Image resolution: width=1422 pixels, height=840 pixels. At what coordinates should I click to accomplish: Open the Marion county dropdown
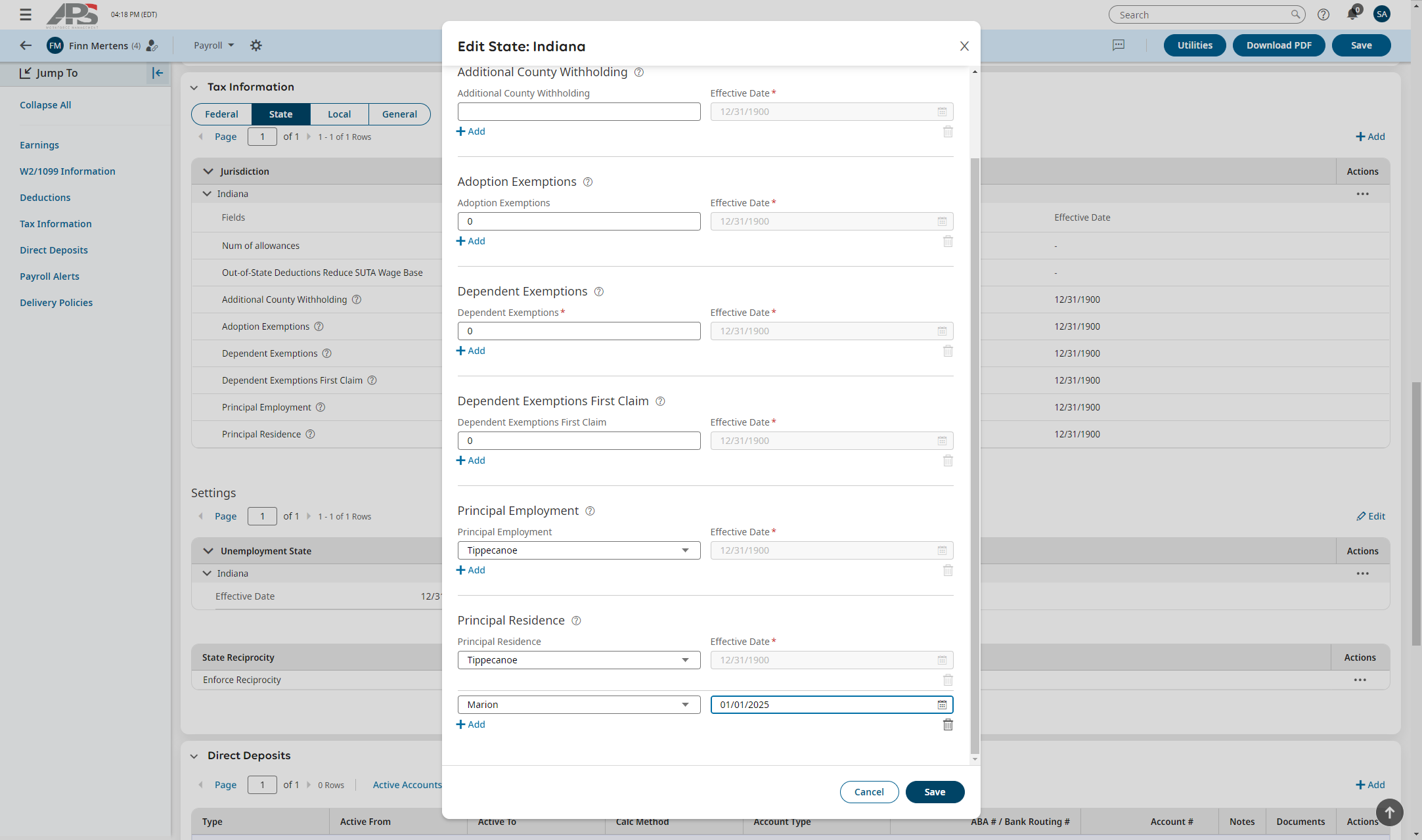tap(579, 705)
